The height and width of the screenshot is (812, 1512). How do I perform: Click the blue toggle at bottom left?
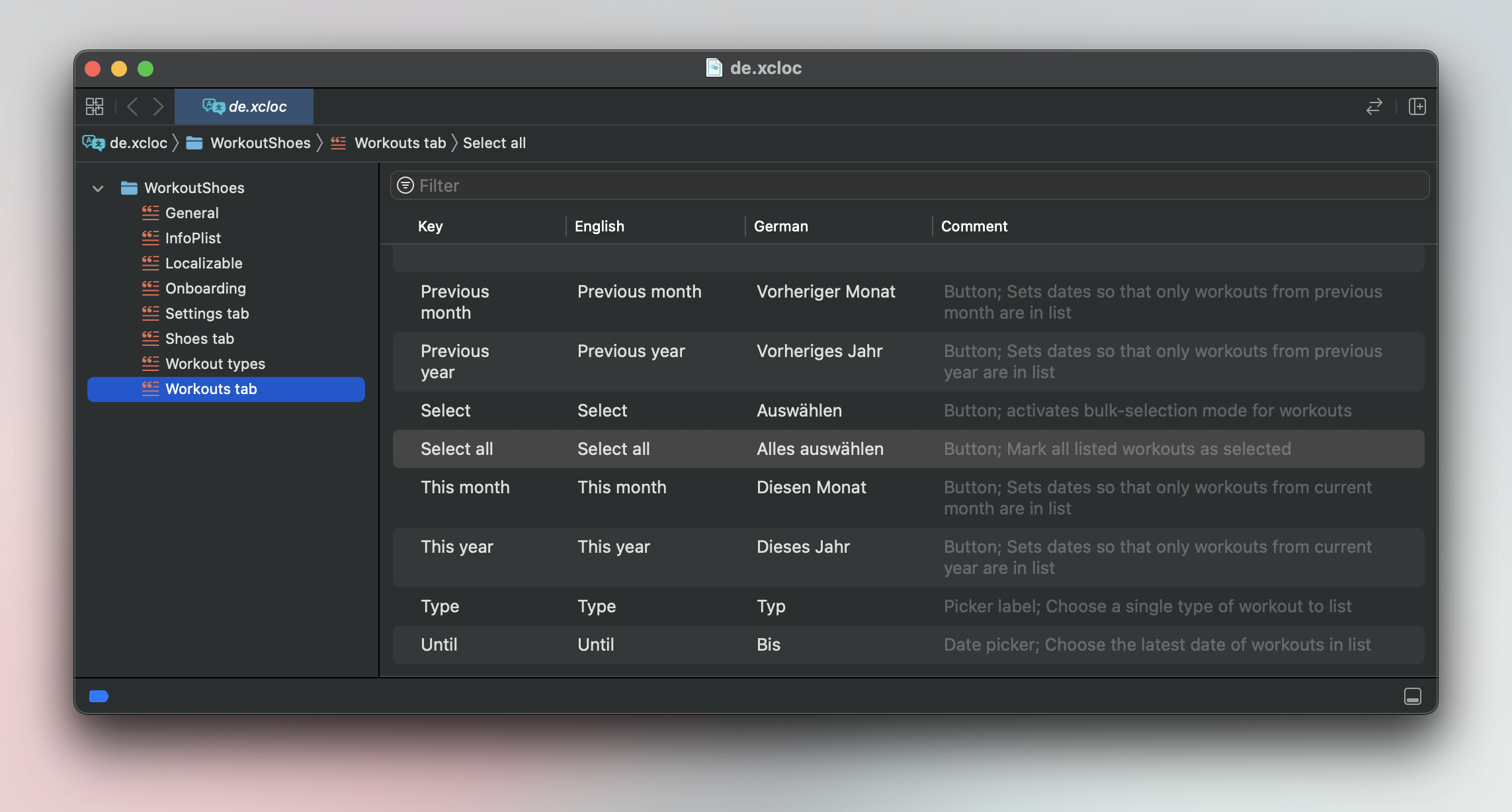[99, 696]
